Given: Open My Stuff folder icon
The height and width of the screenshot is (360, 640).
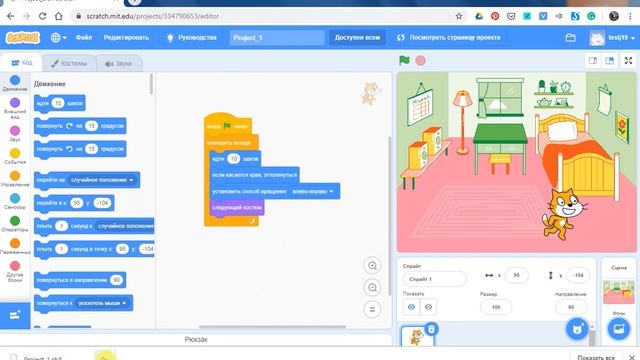Looking at the screenshot, I should [x=571, y=38].
